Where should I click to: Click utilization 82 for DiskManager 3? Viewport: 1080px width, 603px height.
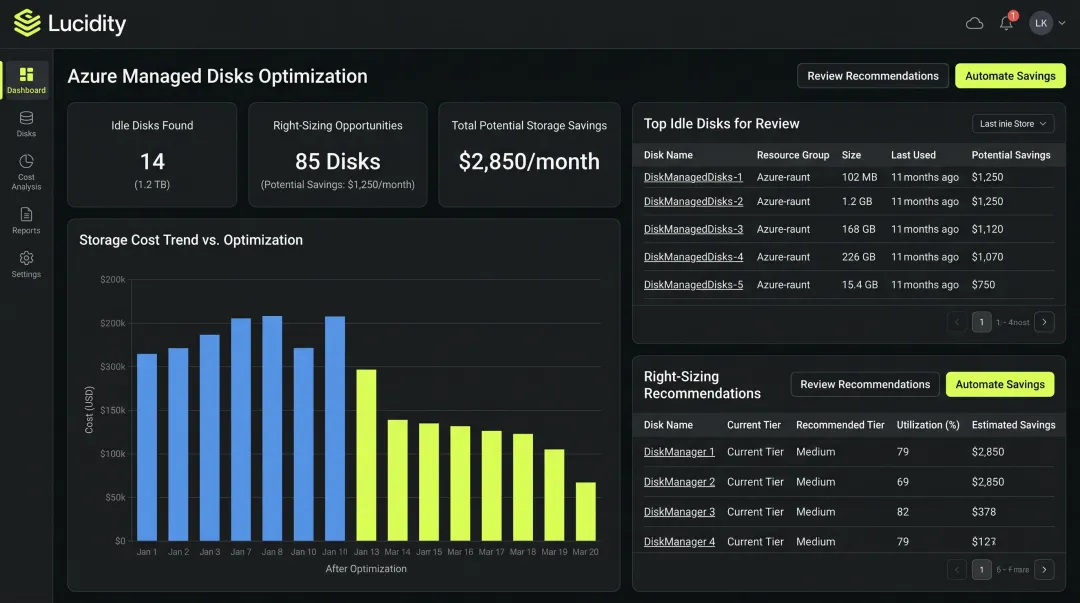coord(902,512)
